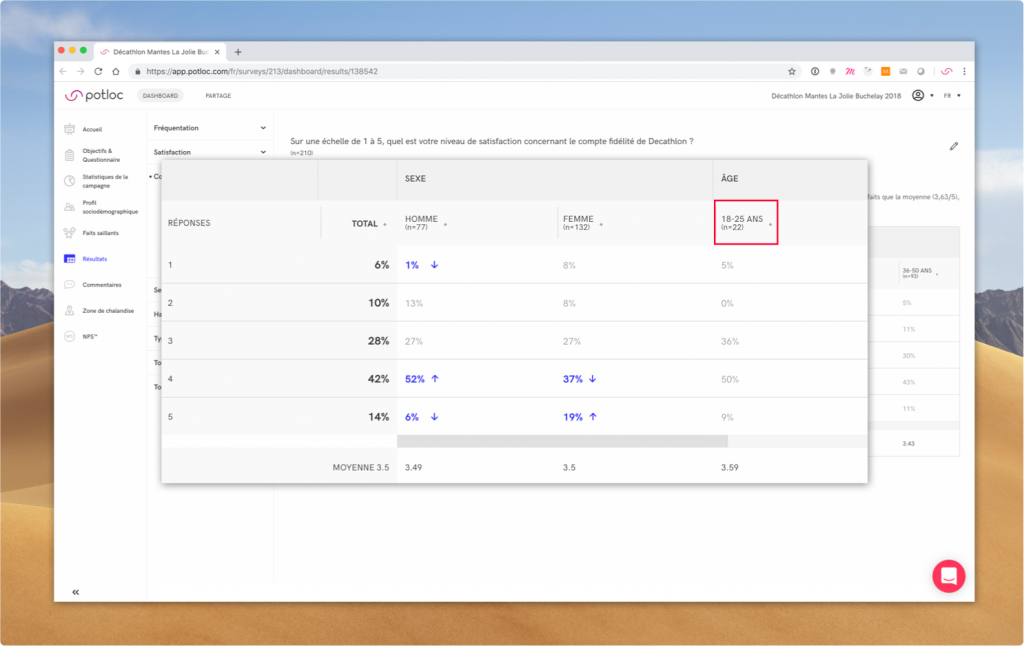1024x646 pixels.
Task: Open the chat support bubble
Action: pos(948,576)
